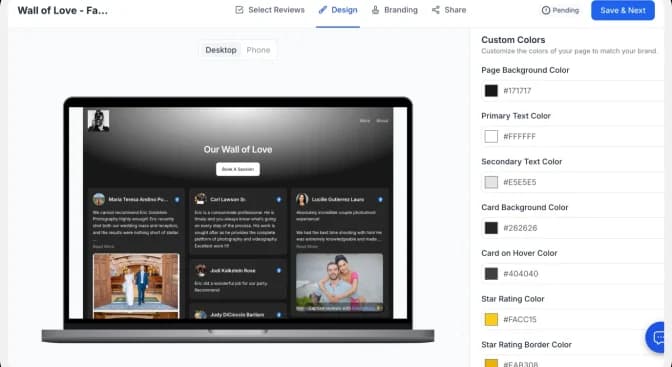This screenshot has height=367, width=672.
Task: Click Carl Lawson Sr. avatar in preview
Action: pos(200,199)
